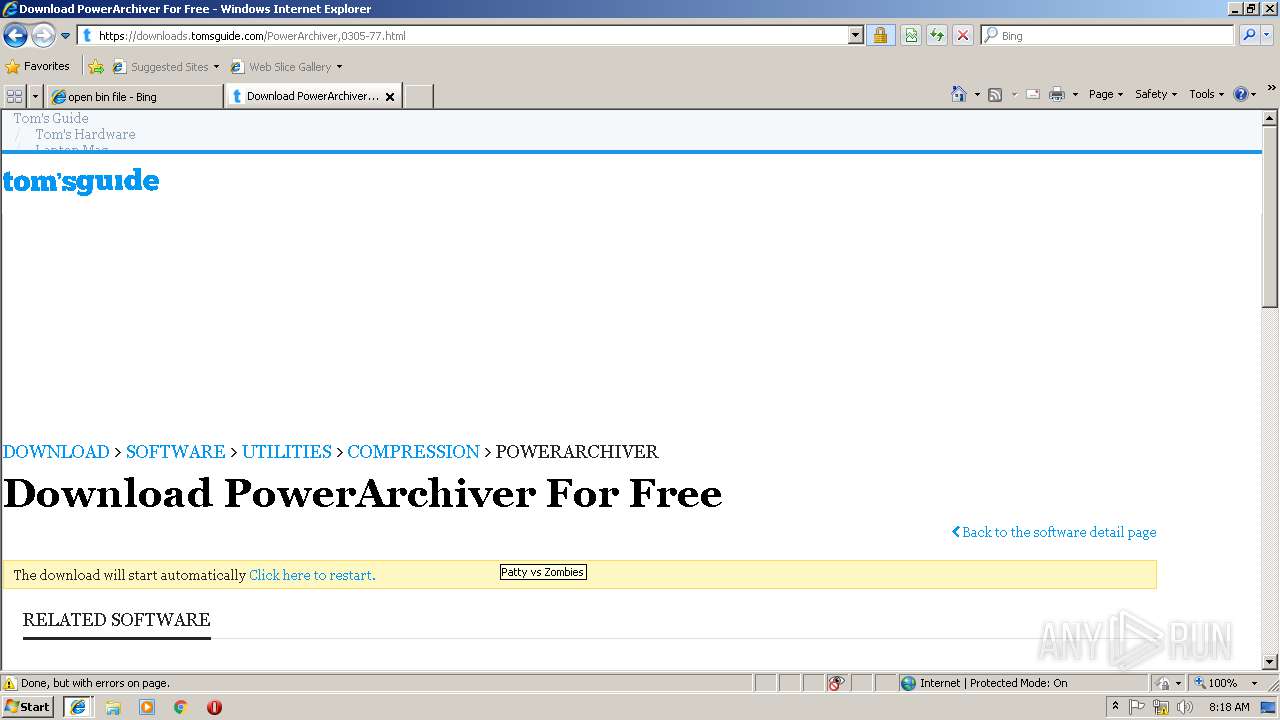Click the status bar page error warning icon

point(10,683)
